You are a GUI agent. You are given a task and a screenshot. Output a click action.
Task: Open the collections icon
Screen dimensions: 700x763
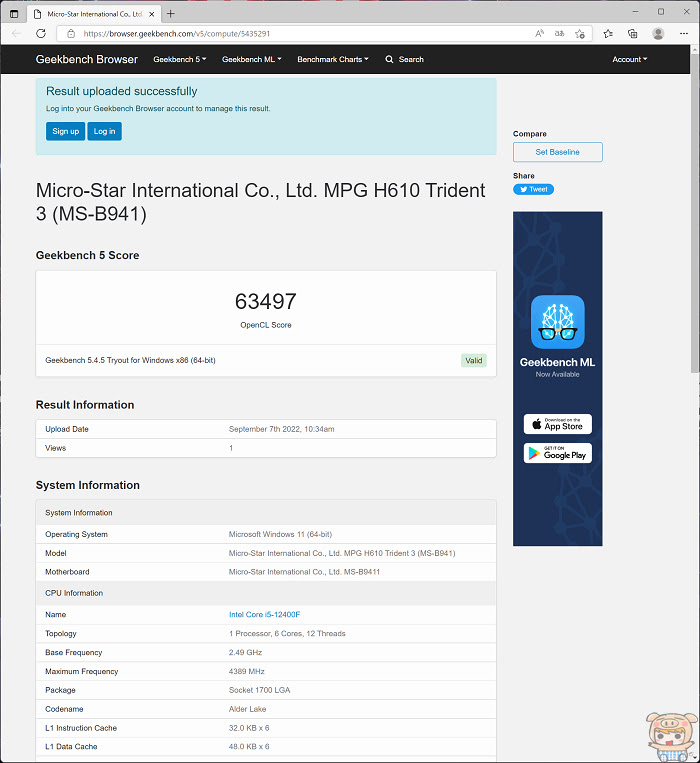(x=632, y=34)
